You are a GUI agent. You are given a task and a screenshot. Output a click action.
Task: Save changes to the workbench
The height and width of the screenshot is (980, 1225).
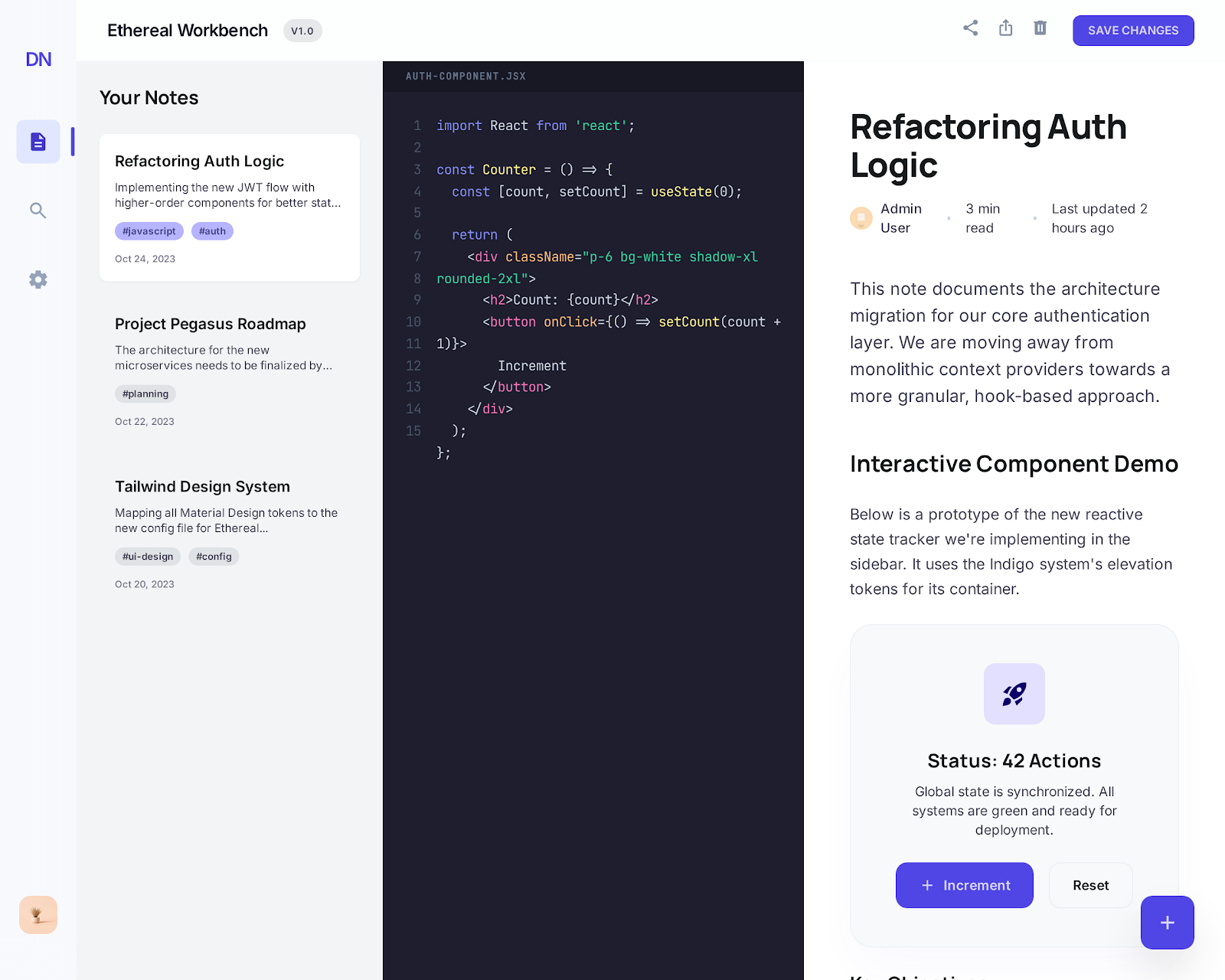click(x=1132, y=31)
